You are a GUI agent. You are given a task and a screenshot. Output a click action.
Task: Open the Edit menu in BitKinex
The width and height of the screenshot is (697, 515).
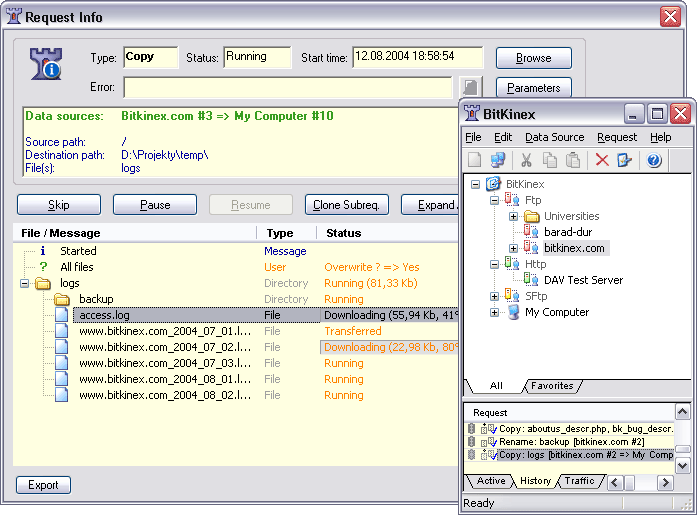[x=503, y=137]
